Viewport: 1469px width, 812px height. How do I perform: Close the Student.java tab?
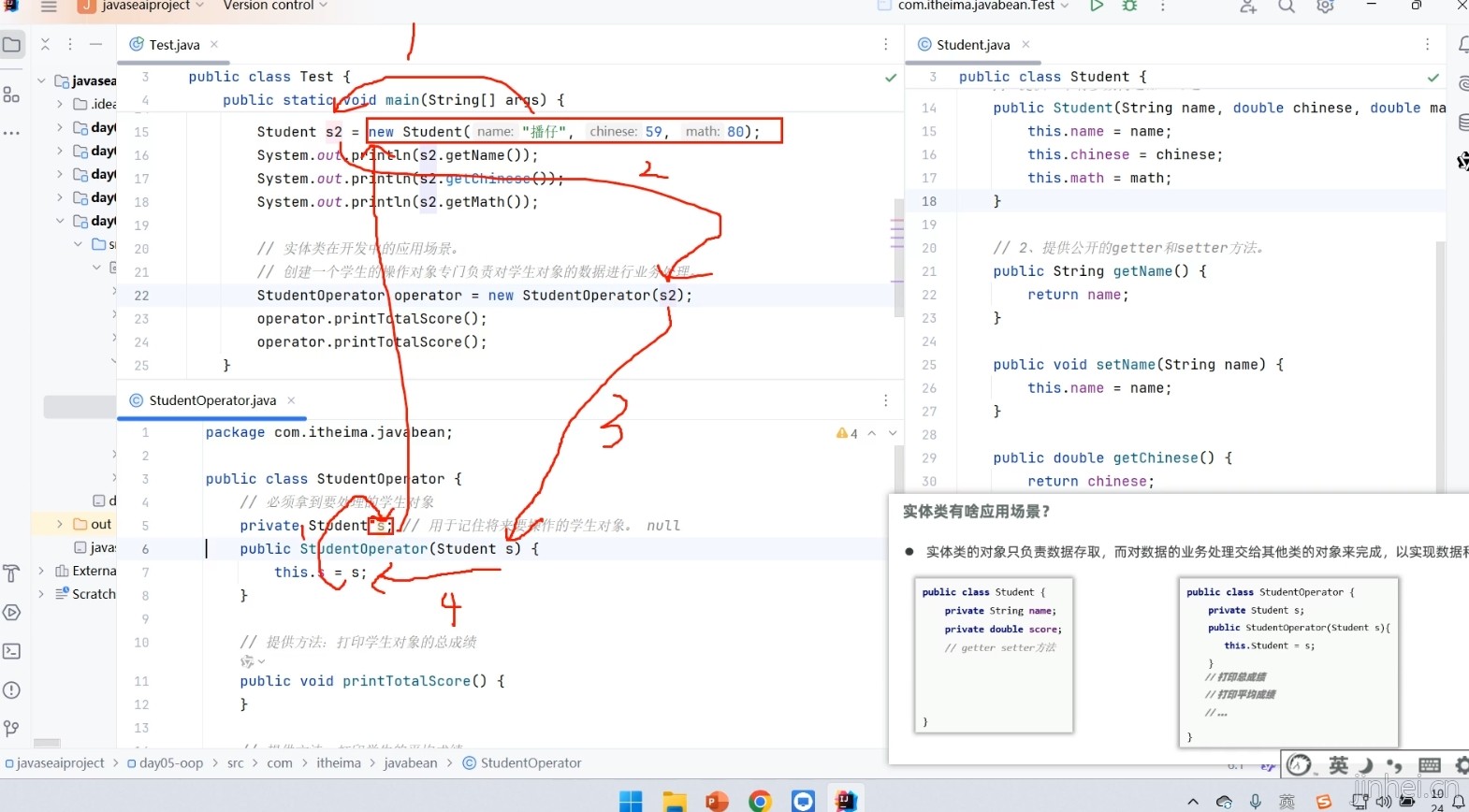coord(1025,44)
